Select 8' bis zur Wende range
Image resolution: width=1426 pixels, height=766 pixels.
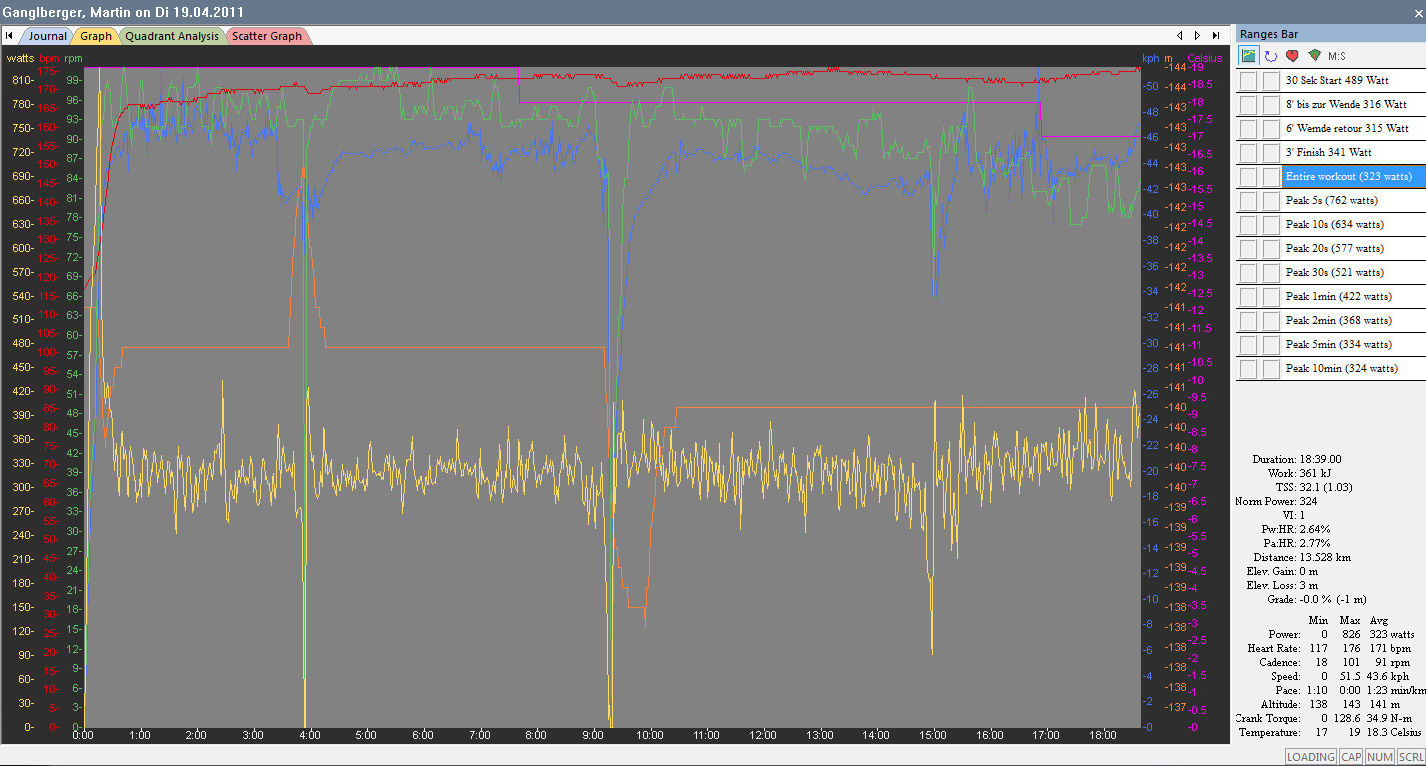1345,104
